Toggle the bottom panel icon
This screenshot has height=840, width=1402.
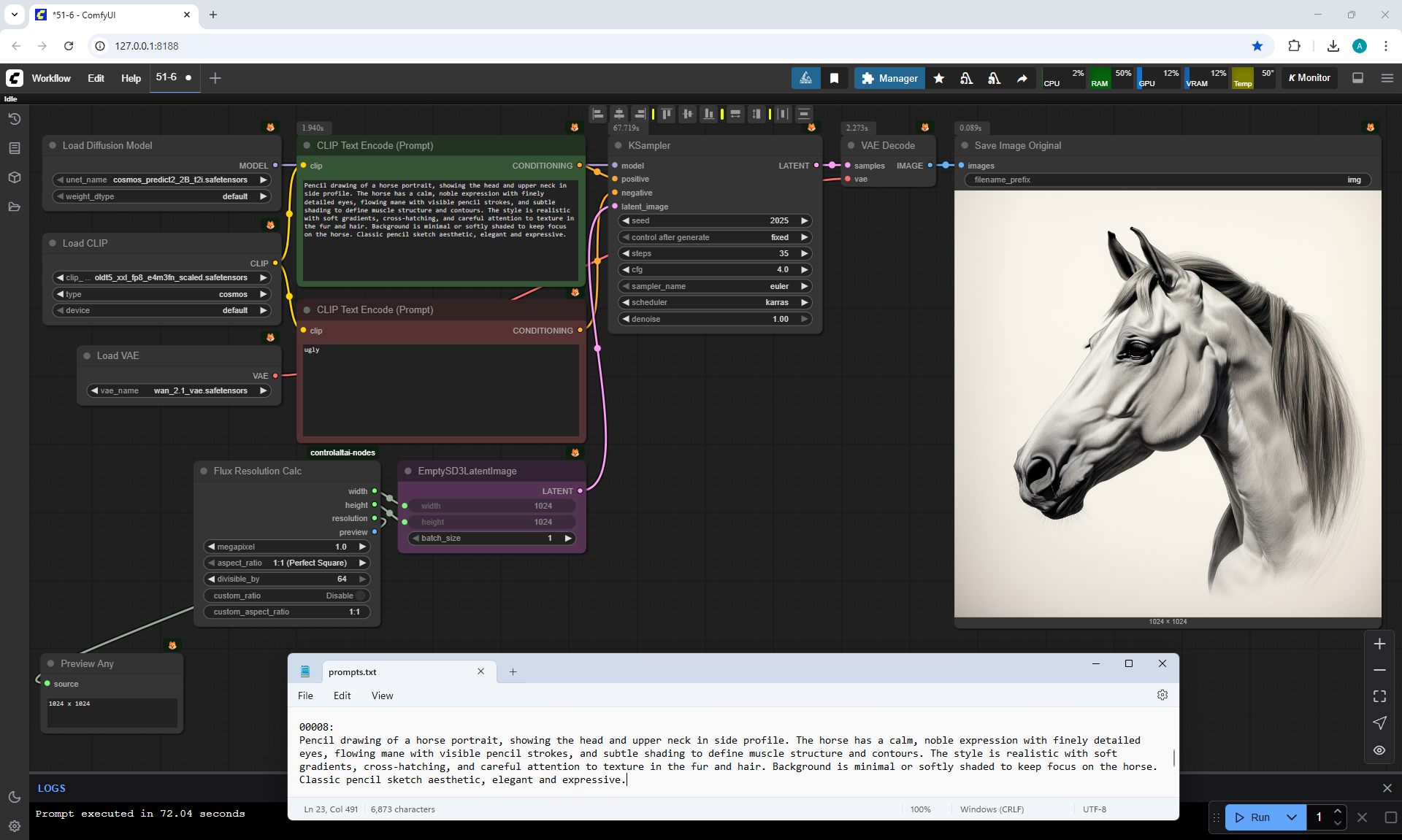pos(1357,78)
